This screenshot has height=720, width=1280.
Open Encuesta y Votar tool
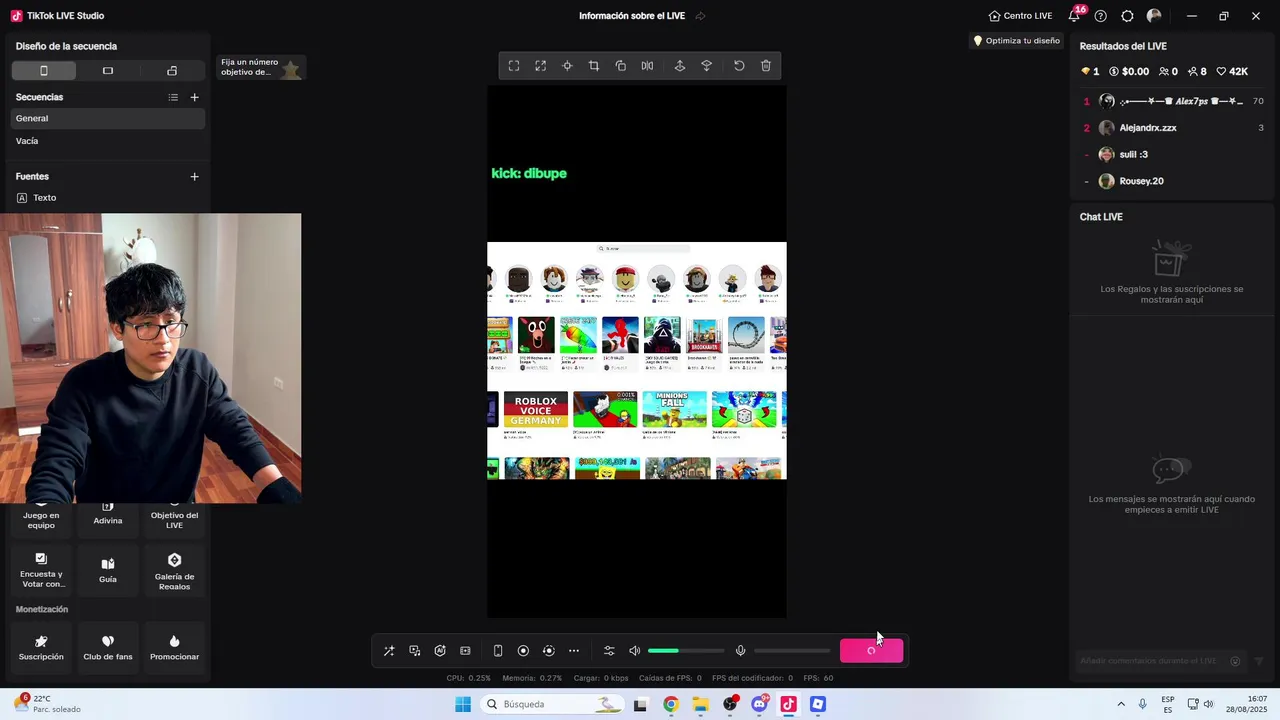coord(41,571)
